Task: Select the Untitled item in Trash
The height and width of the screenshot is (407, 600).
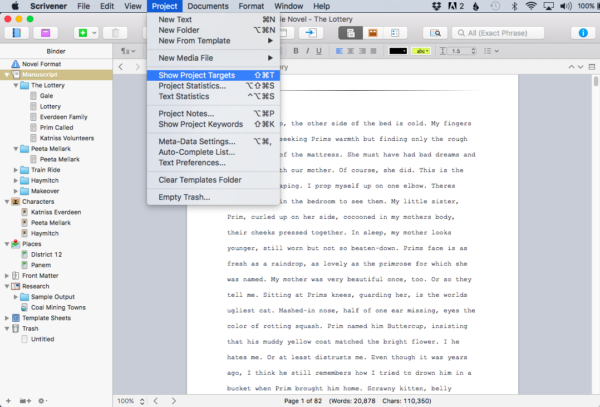Action: (42, 339)
